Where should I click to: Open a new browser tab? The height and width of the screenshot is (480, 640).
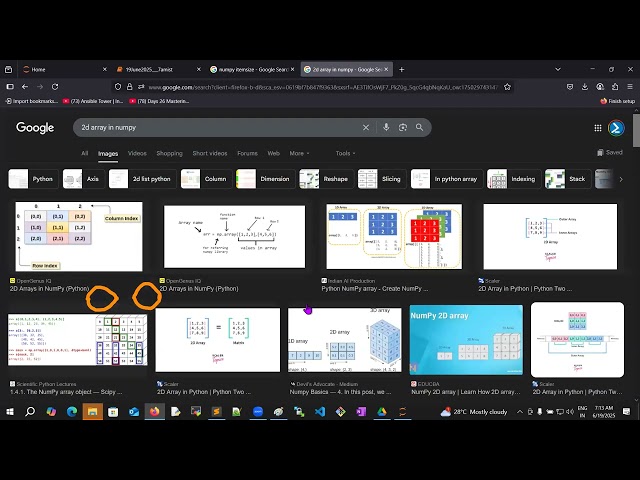402,69
